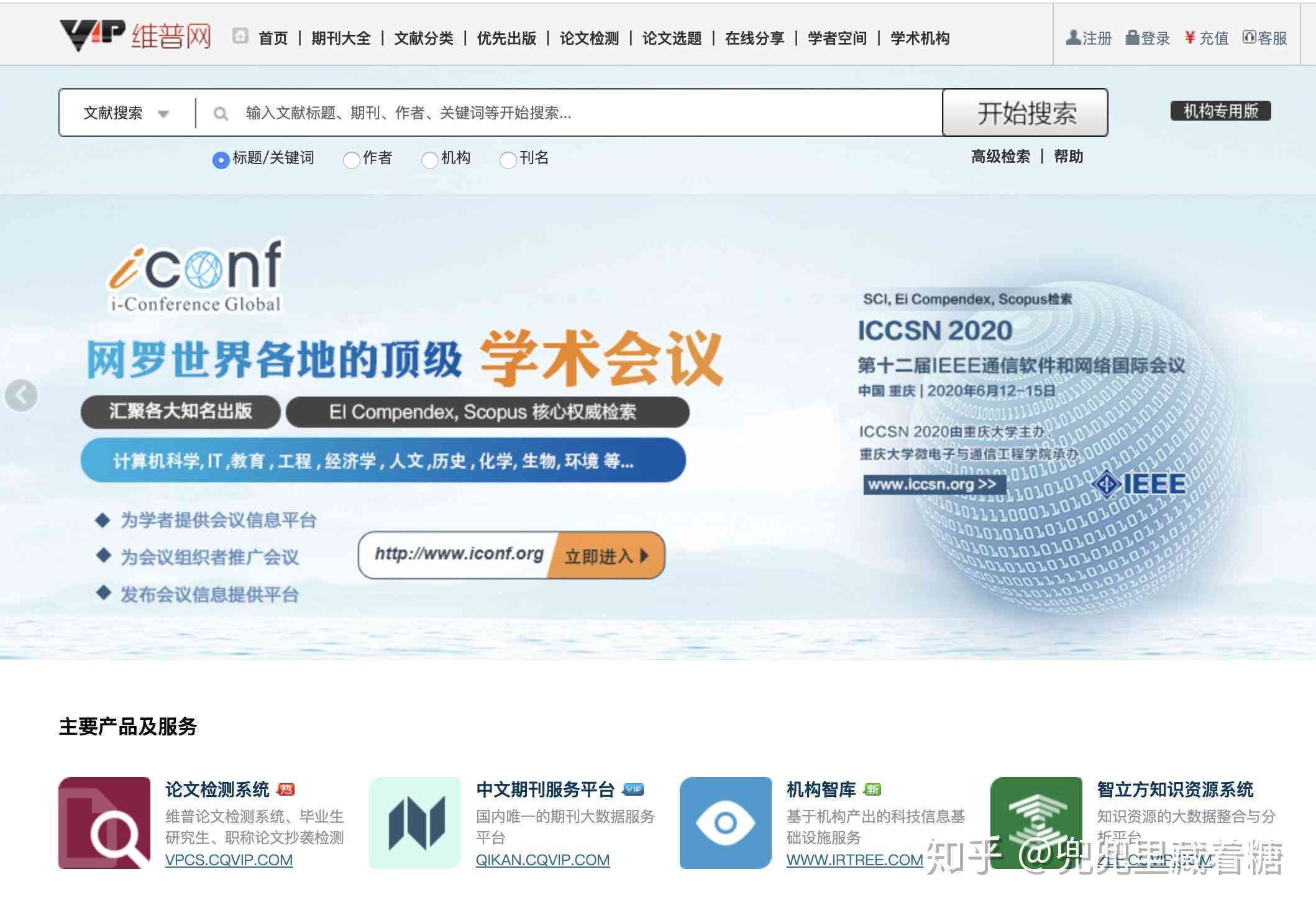Click the green 新 badge
Screen dimensions: 1316x910
point(872,789)
